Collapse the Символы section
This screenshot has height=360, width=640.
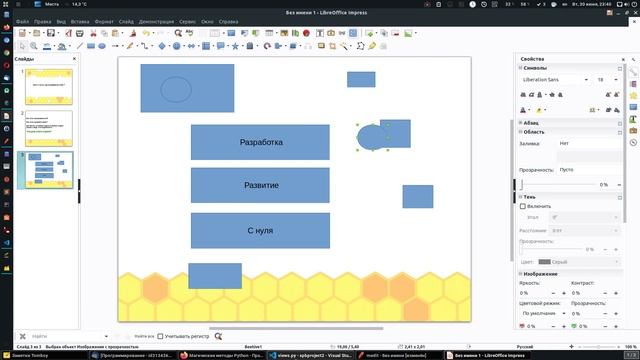pos(520,68)
